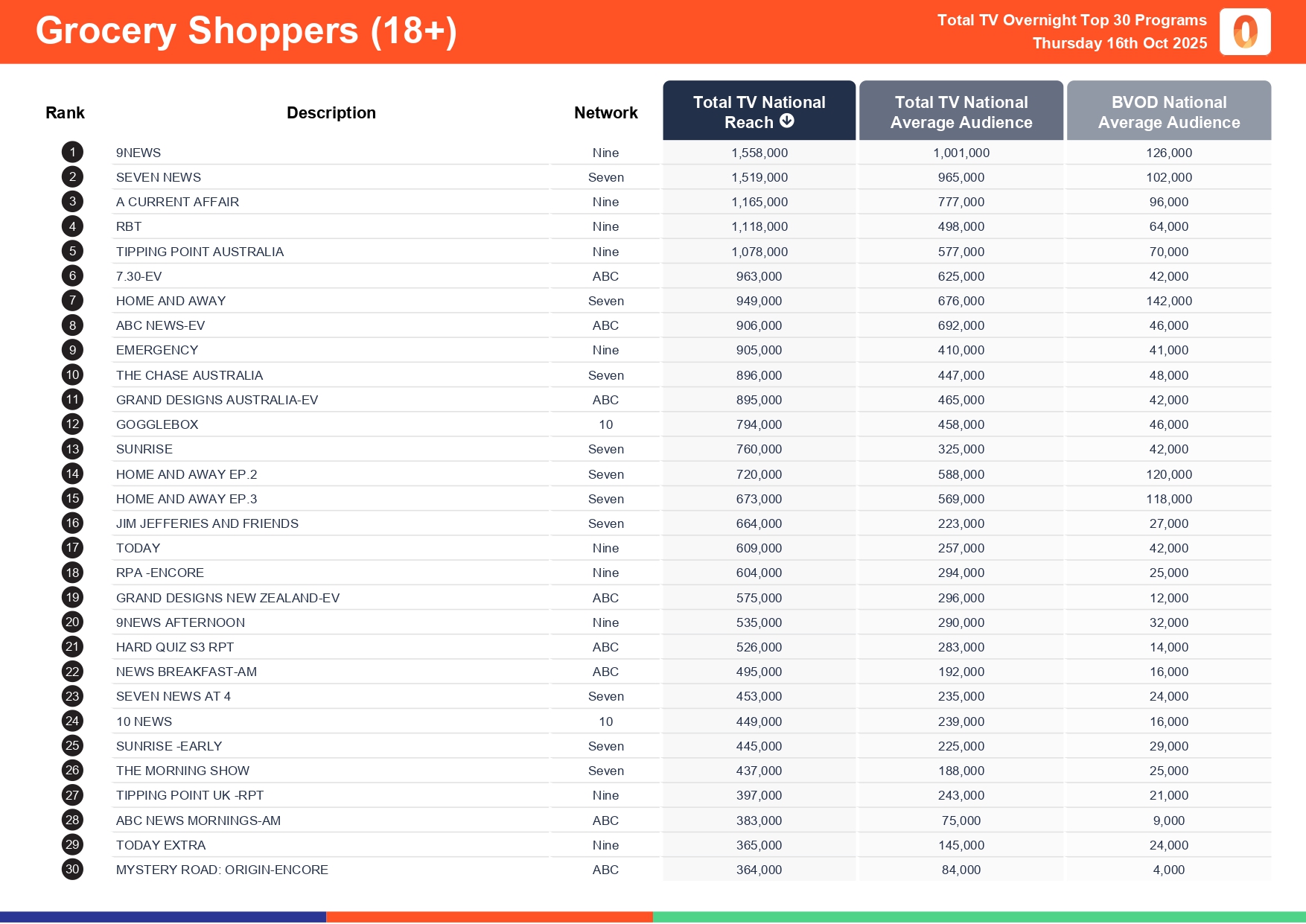The height and width of the screenshot is (924, 1306).
Task: Click the Description column header
Action: (331, 112)
